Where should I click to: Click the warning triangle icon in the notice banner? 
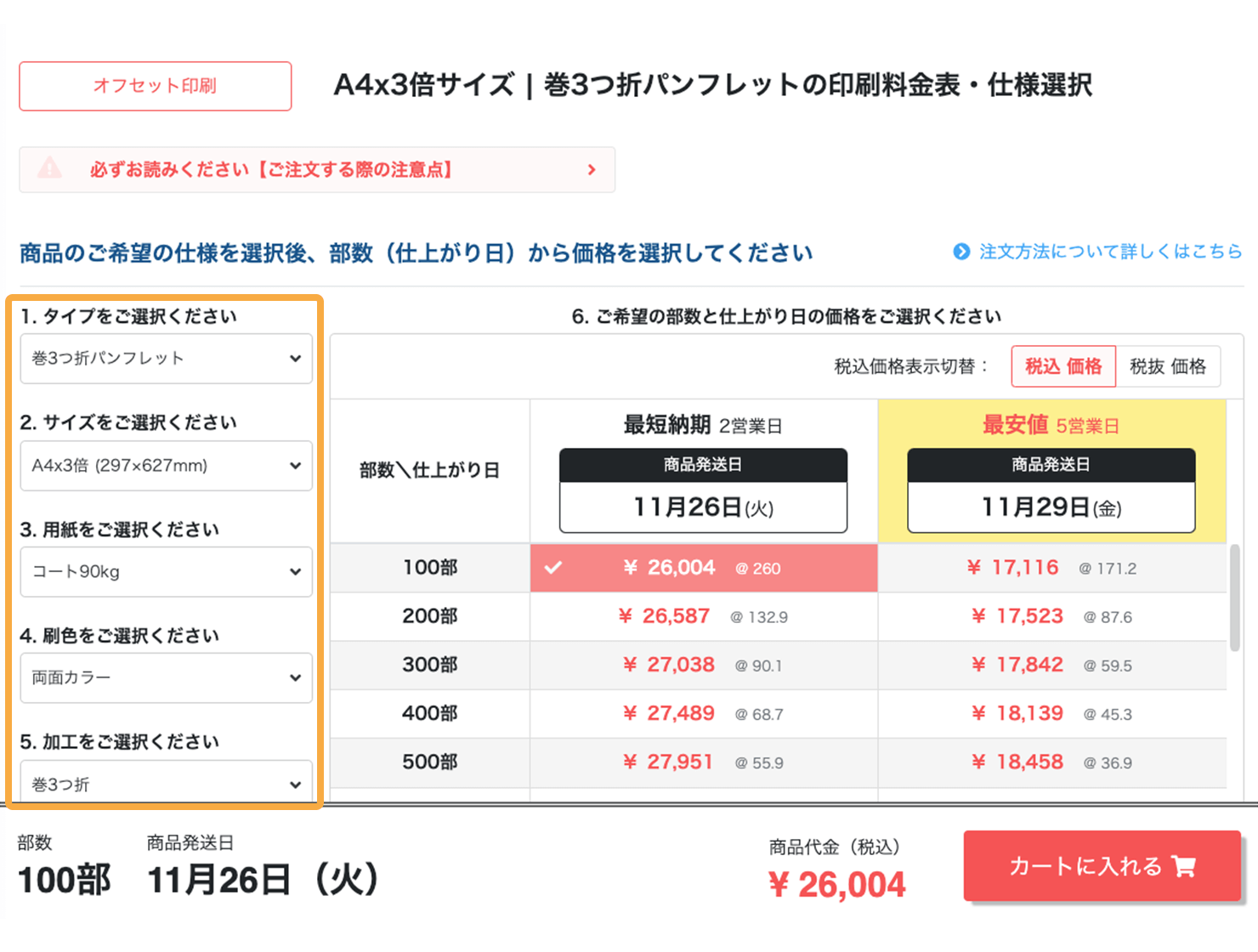click(x=50, y=169)
